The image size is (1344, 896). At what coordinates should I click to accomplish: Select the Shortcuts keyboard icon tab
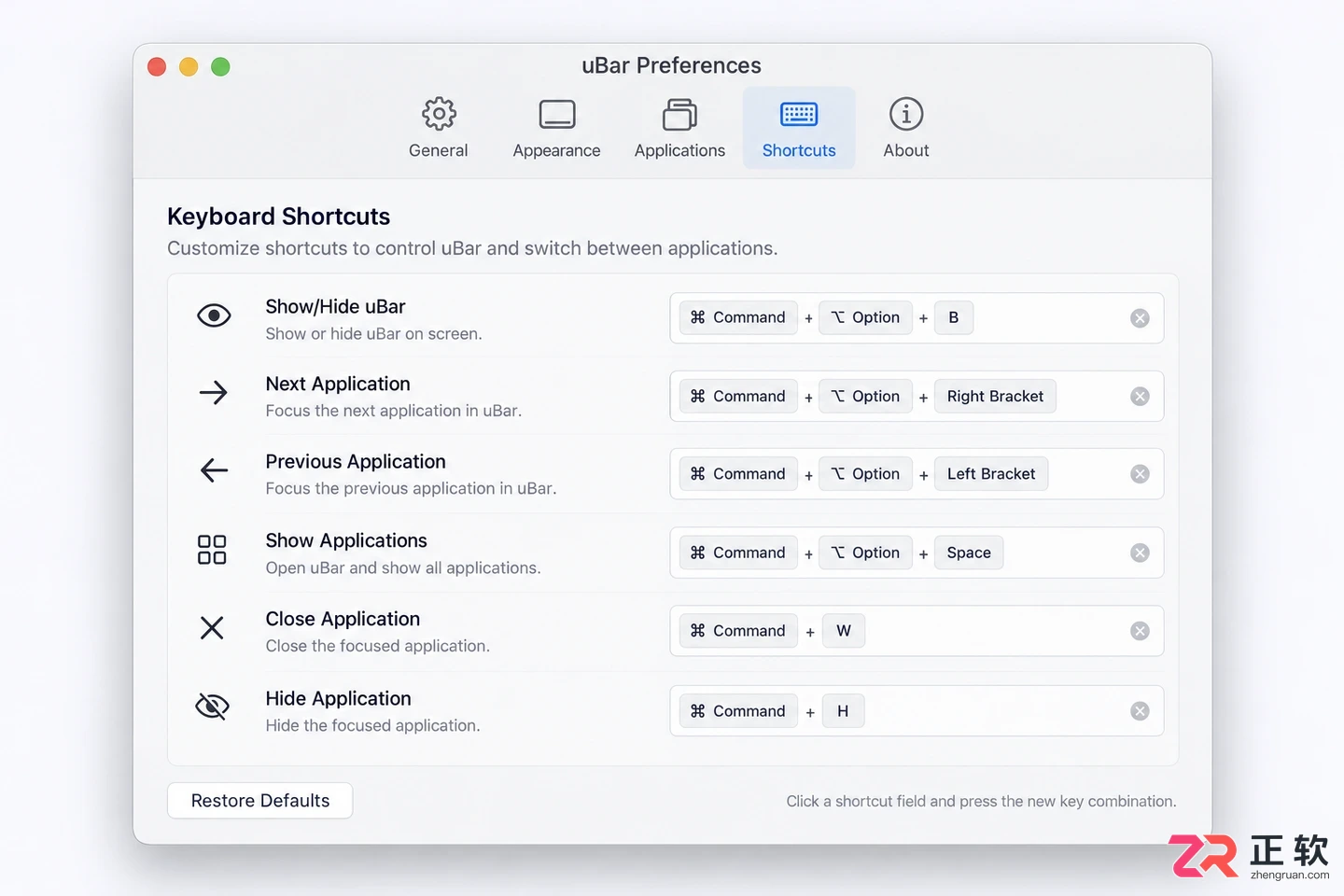click(799, 128)
